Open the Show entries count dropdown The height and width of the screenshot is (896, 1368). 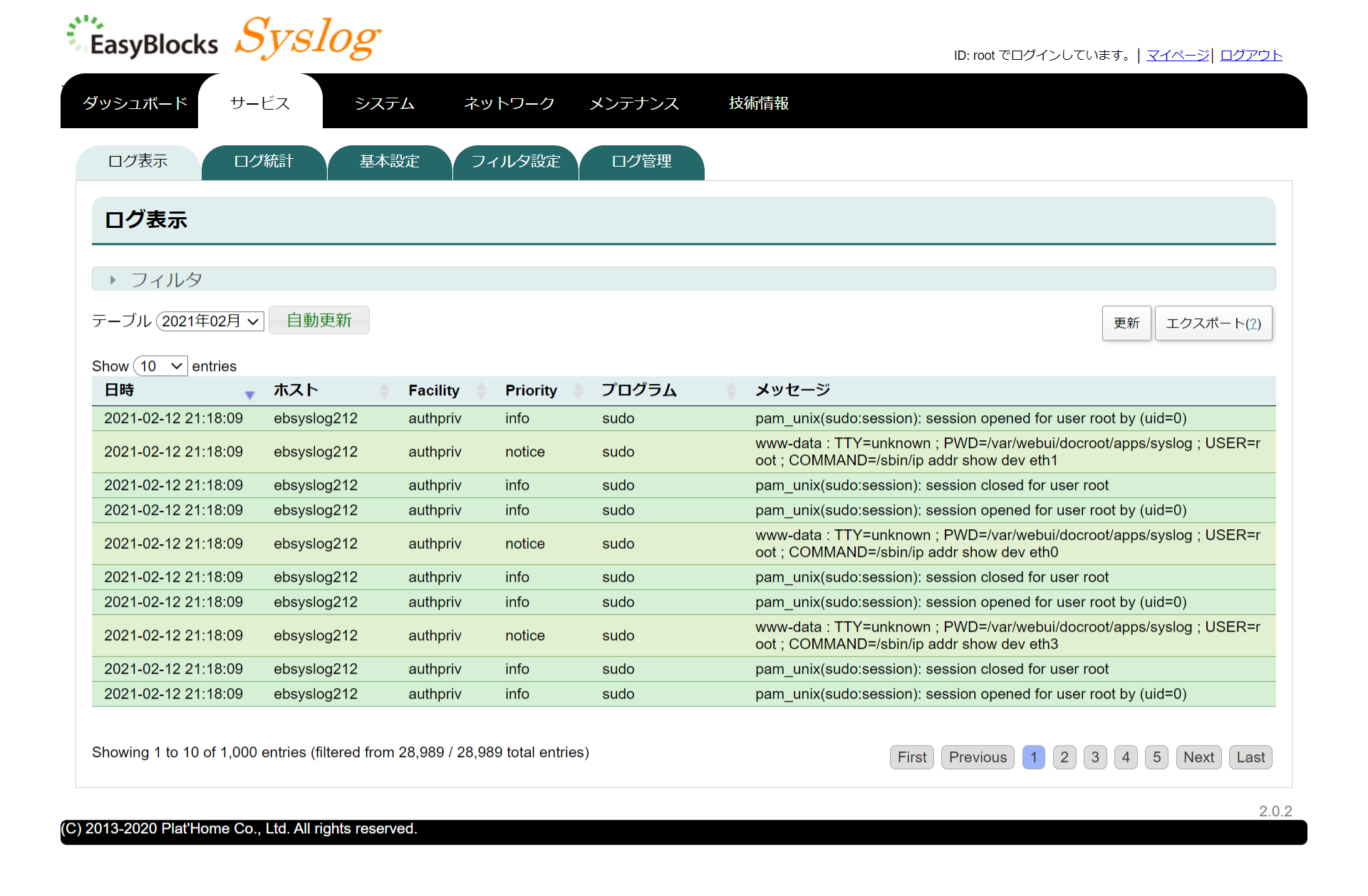pyautogui.click(x=161, y=366)
